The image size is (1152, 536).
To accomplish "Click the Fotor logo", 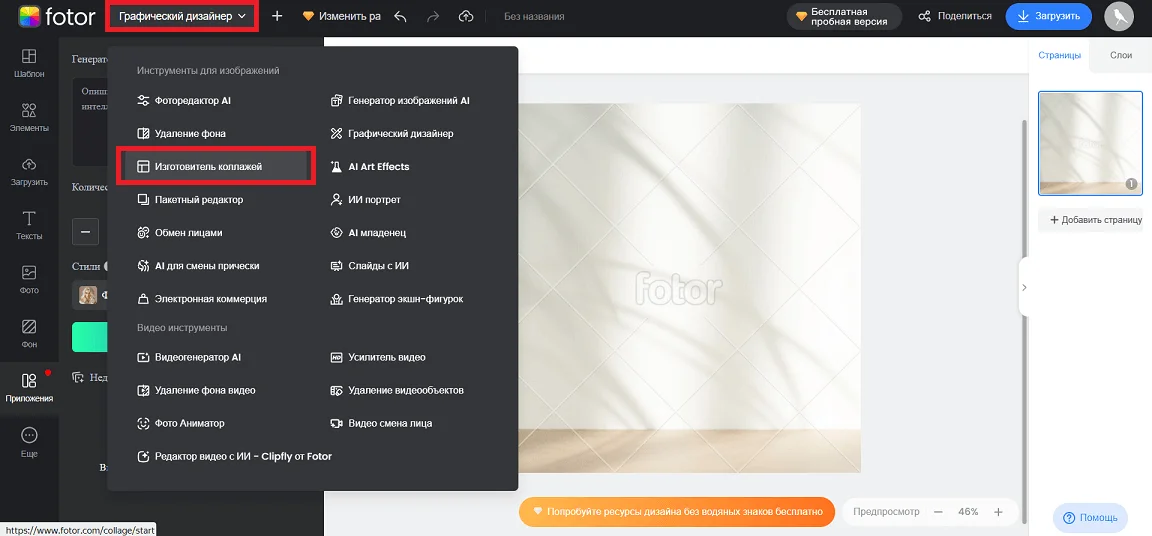I will (56, 15).
